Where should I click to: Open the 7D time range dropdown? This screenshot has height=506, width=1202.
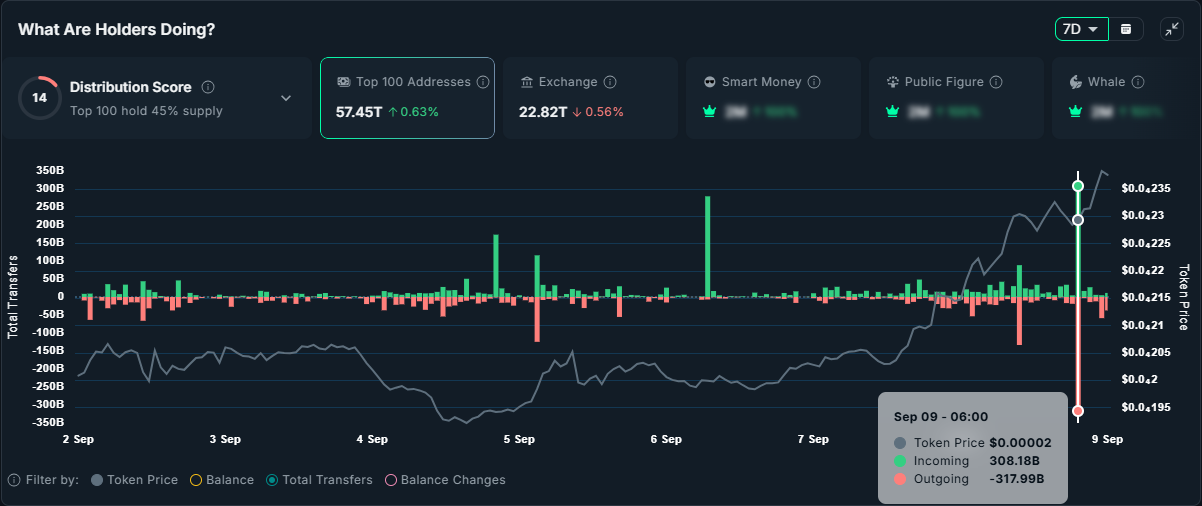point(1081,29)
